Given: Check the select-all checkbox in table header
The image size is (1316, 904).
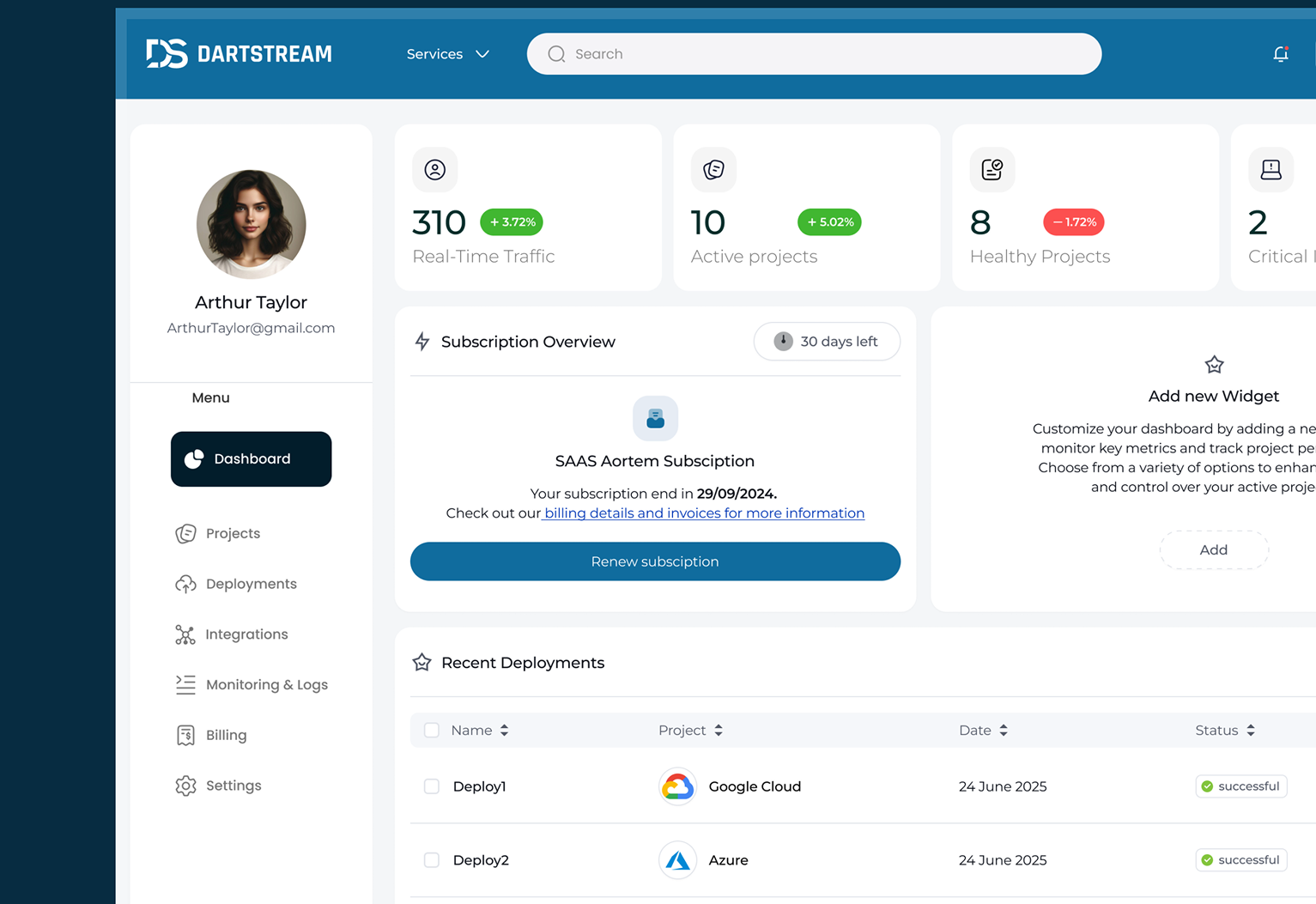Looking at the screenshot, I should click(x=432, y=731).
